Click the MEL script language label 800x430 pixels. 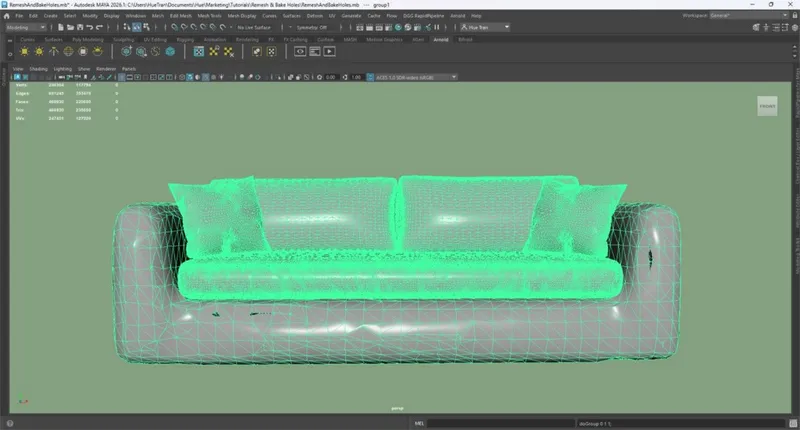click(419, 423)
